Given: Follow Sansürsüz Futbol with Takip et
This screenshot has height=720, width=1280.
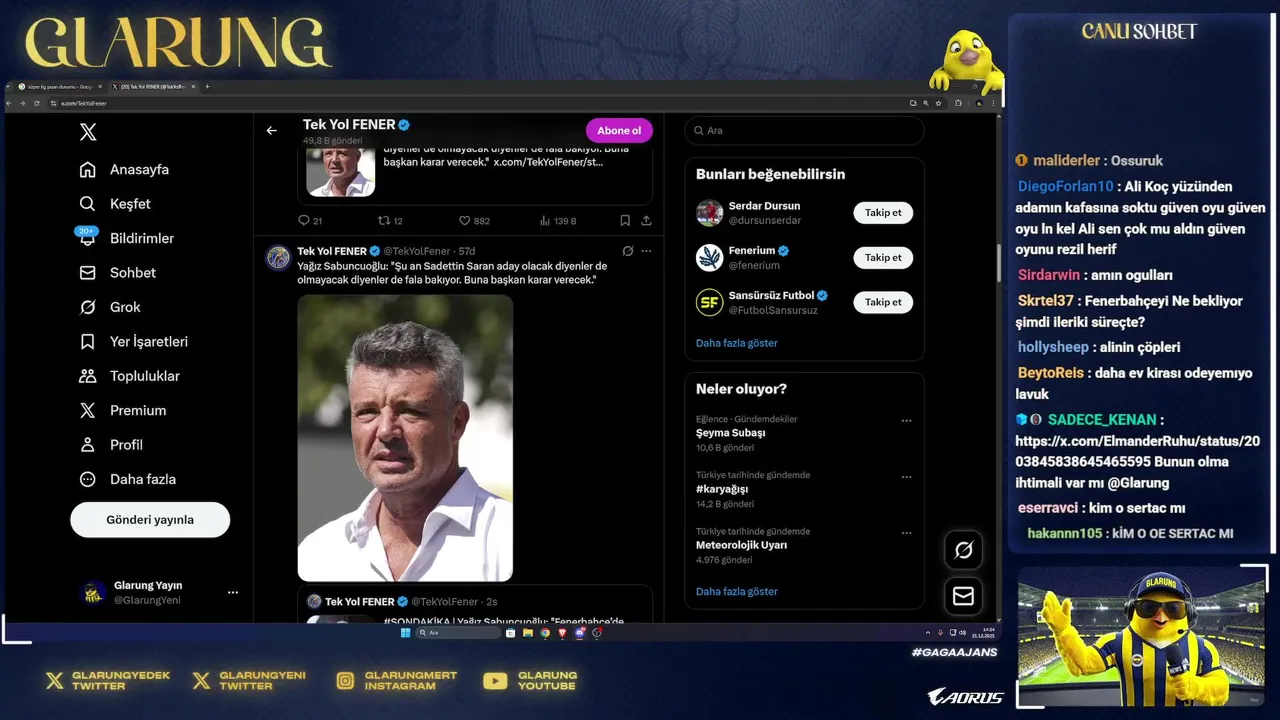Looking at the screenshot, I should (x=883, y=302).
